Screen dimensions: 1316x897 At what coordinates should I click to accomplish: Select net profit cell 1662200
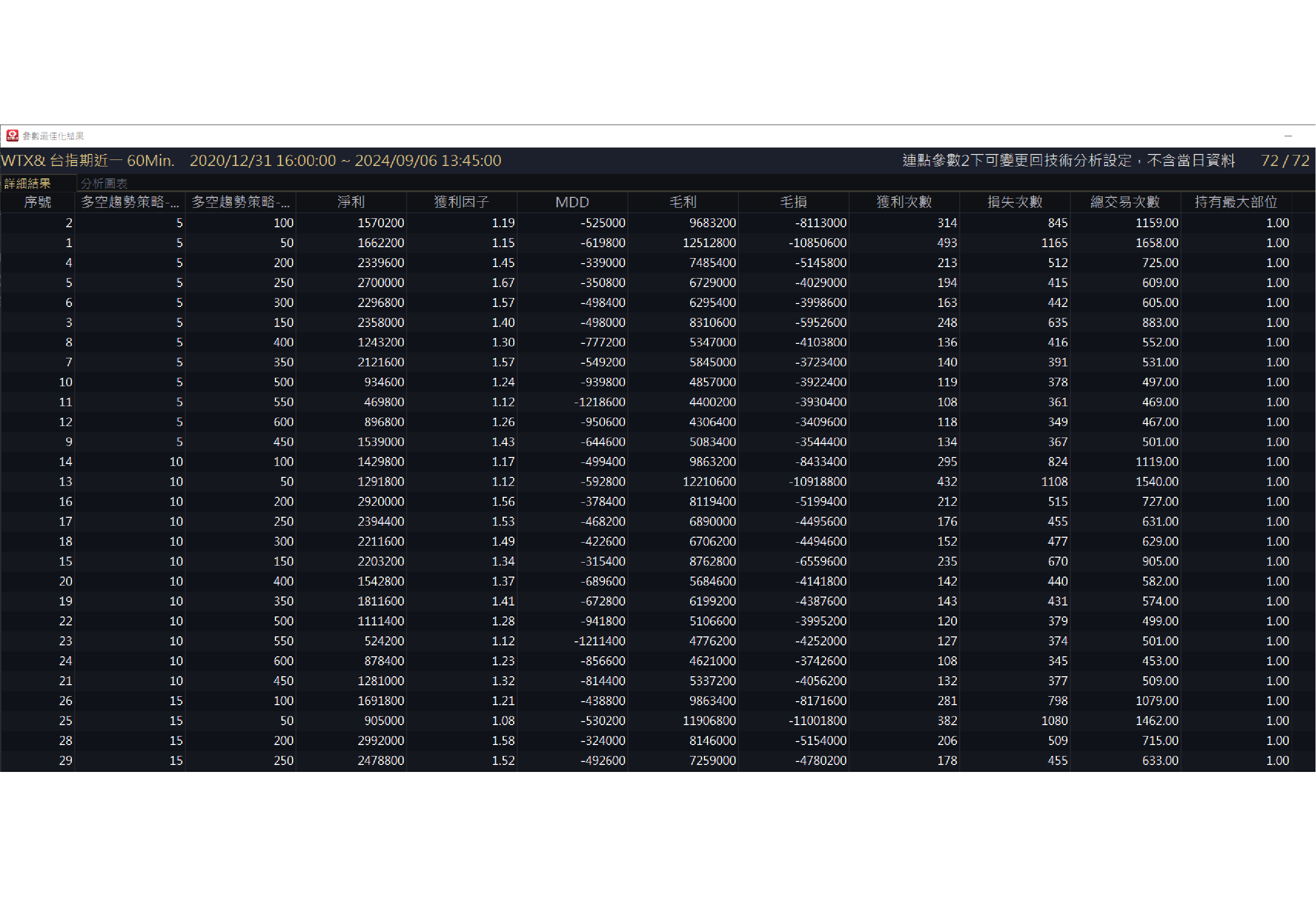pos(381,243)
